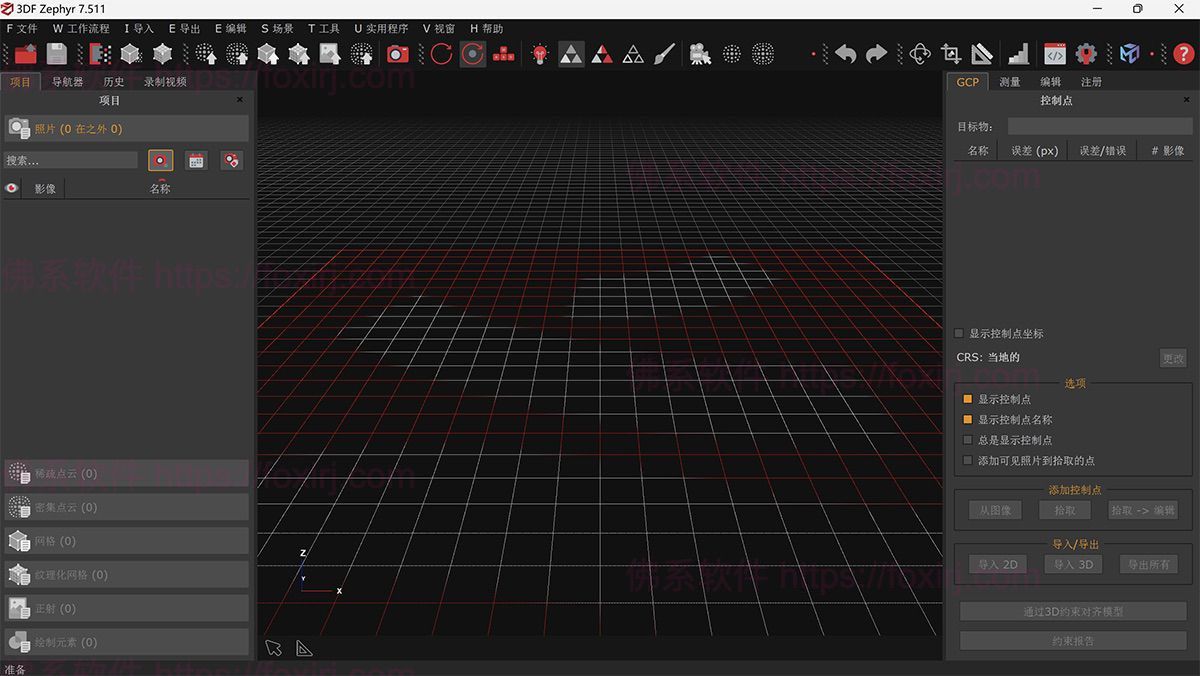Open the W 工作流程 menu
1200x676 pixels.
(79, 28)
